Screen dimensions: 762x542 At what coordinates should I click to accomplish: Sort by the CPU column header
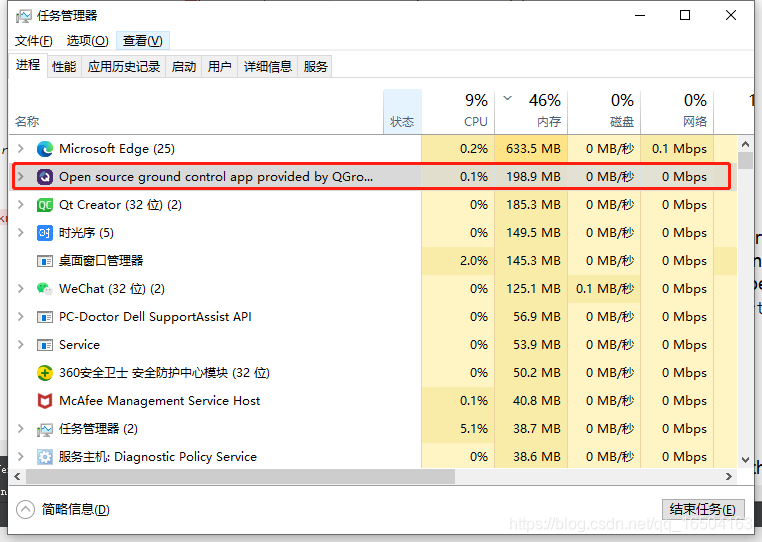coord(458,112)
